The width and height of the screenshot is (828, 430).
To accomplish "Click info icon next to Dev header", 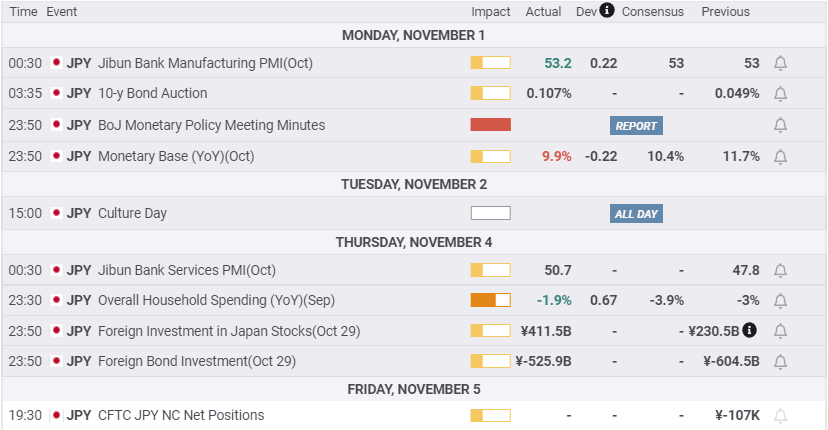I will [x=607, y=11].
